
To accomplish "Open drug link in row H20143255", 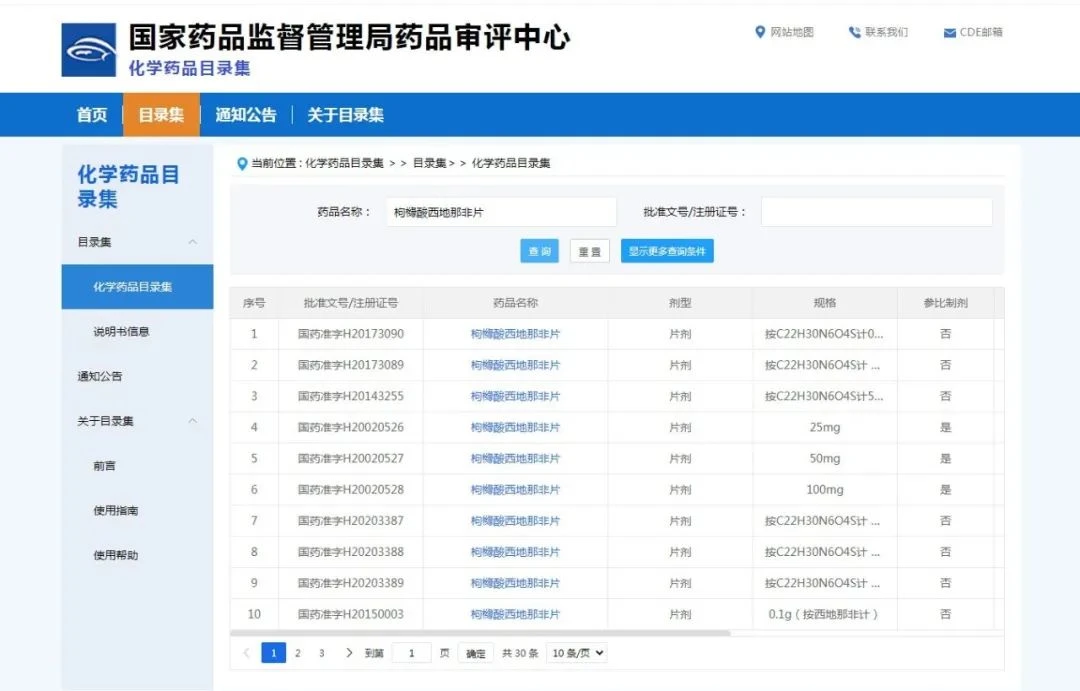I will [x=515, y=396].
